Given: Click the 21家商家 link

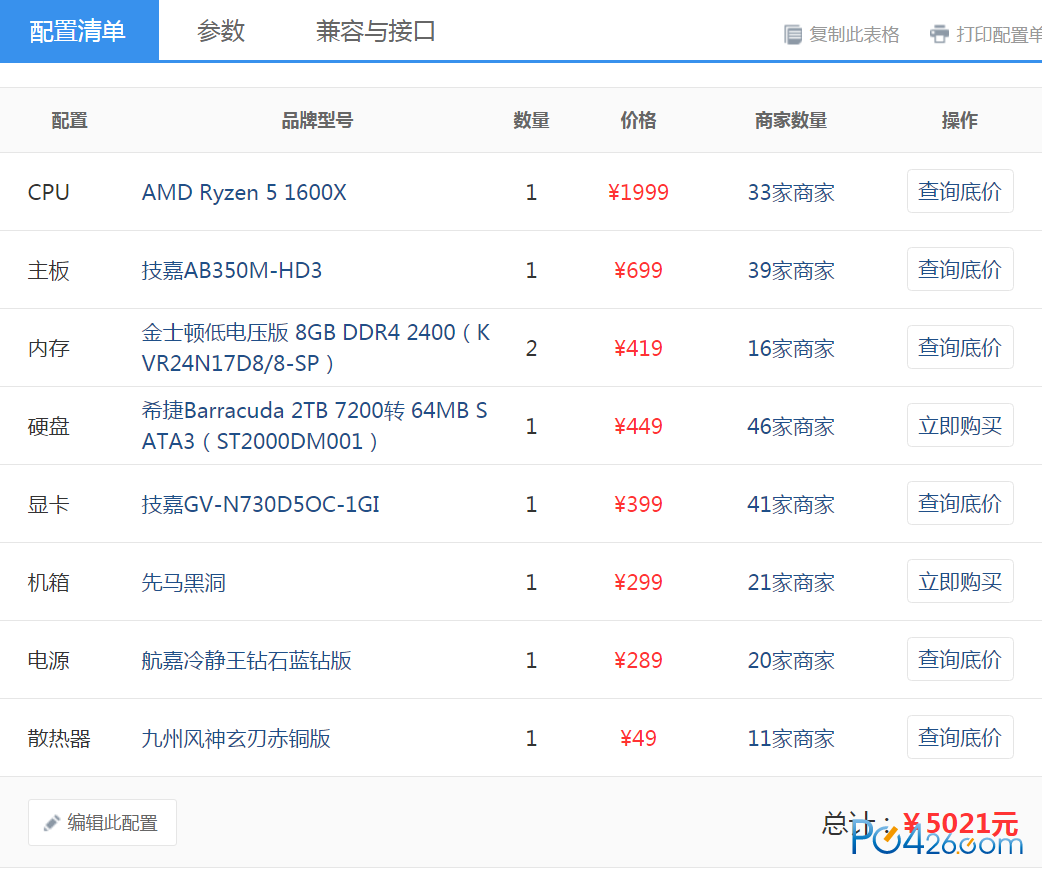Looking at the screenshot, I should coord(791,583).
